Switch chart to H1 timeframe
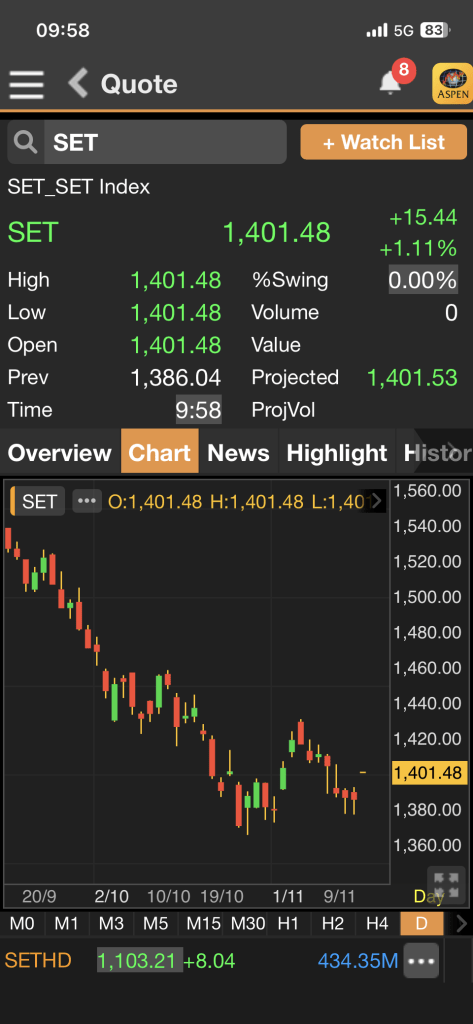This screenshot has height=1024, width=473. click(x=288, y=923)
